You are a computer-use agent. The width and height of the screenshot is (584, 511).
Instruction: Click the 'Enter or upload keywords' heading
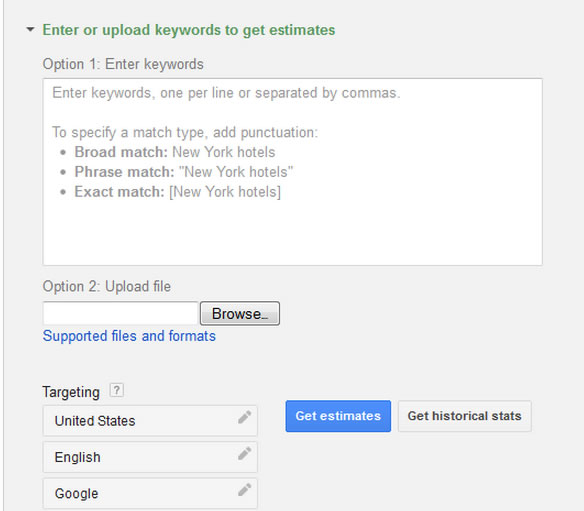[189, 30]
